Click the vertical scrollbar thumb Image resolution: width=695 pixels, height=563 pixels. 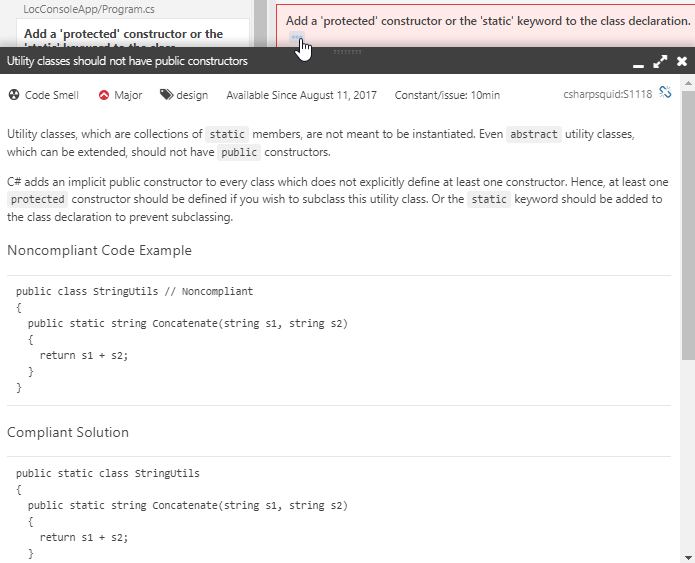[x=688, y=225]
